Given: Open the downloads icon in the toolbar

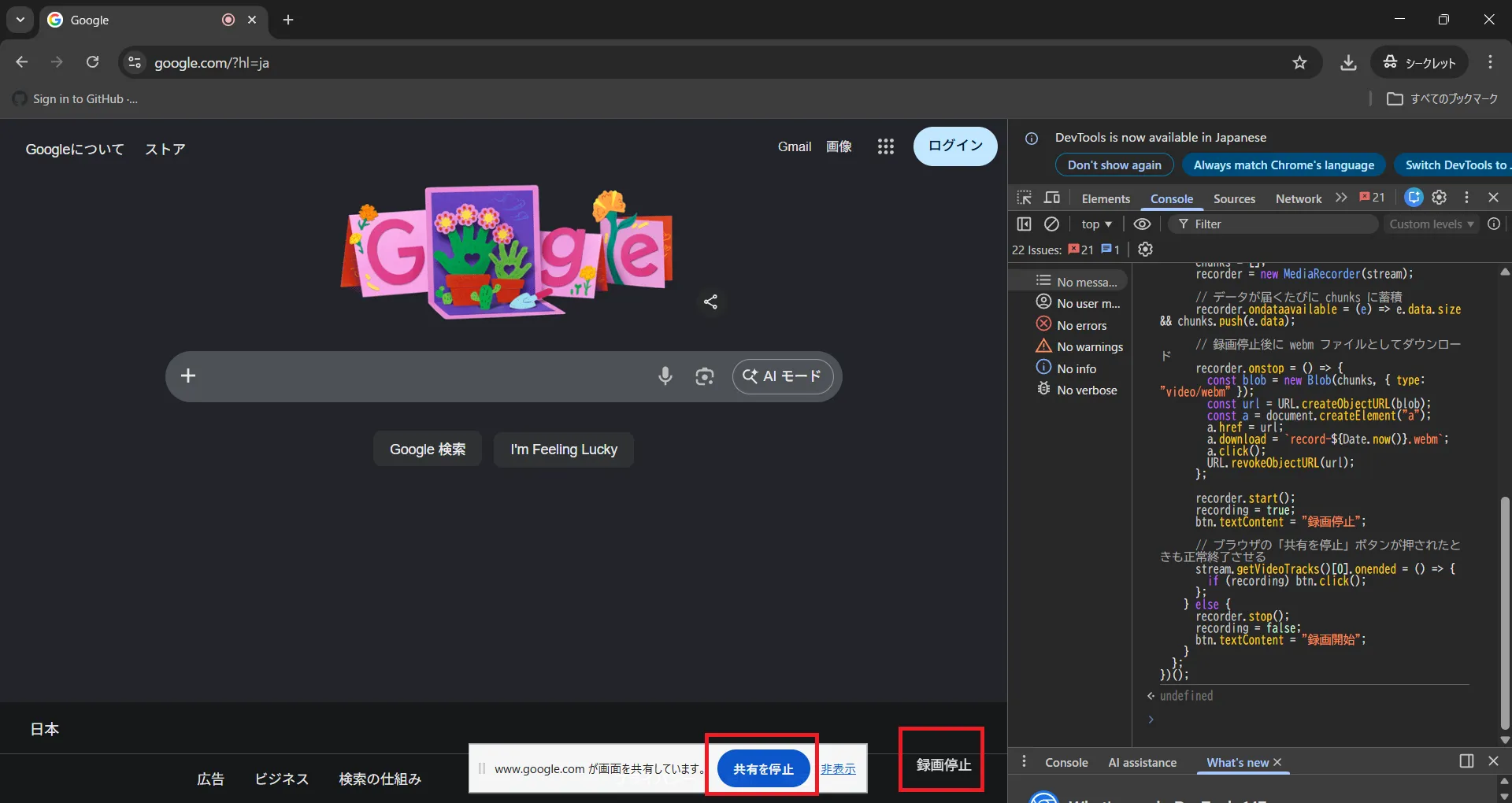Looking at the screenshot, I should click(x=1348, y=62).
